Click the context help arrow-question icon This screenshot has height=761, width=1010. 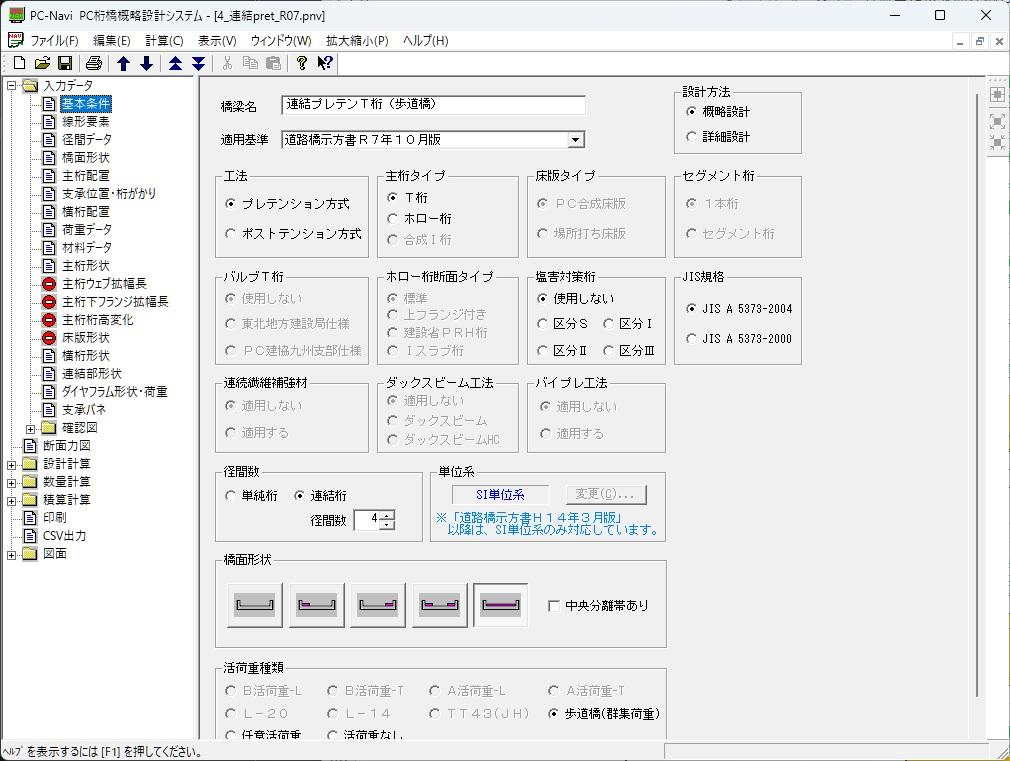pyautogui.click(x=325, y=64)
